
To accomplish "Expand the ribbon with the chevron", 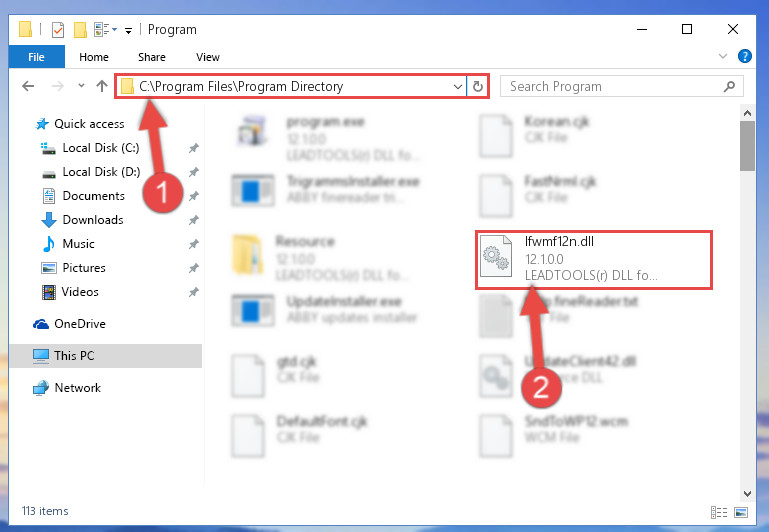I will coord(722,56).
